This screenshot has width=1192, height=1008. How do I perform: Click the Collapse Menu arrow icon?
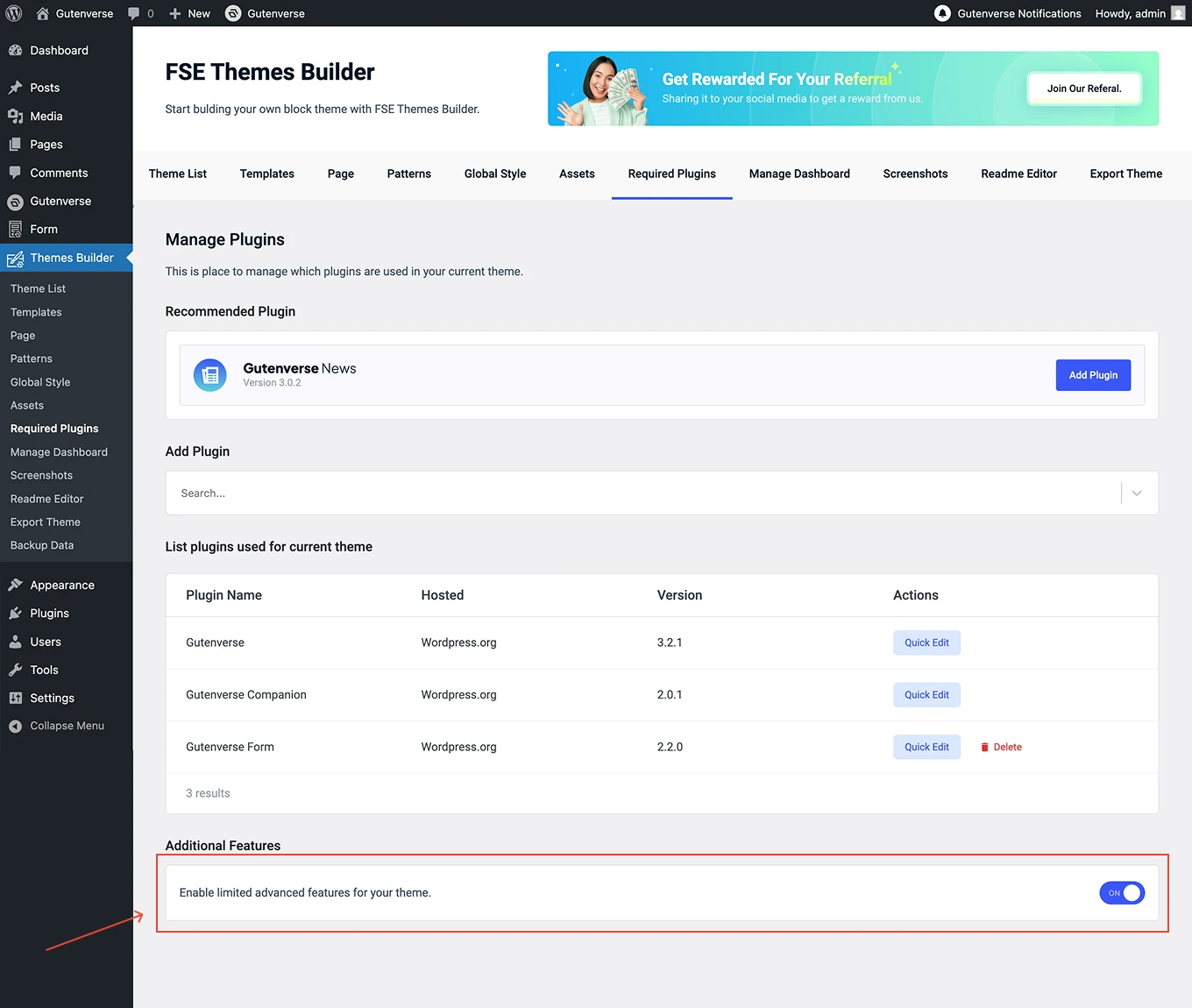pyautogui.click(x=15, y=726)
